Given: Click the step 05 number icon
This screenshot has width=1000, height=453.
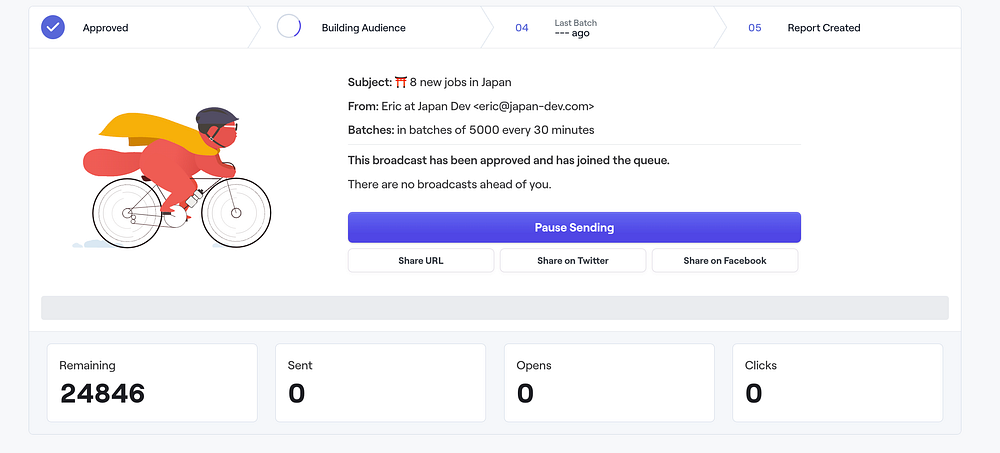Looking at the screenshot, I should click(755, 28).
